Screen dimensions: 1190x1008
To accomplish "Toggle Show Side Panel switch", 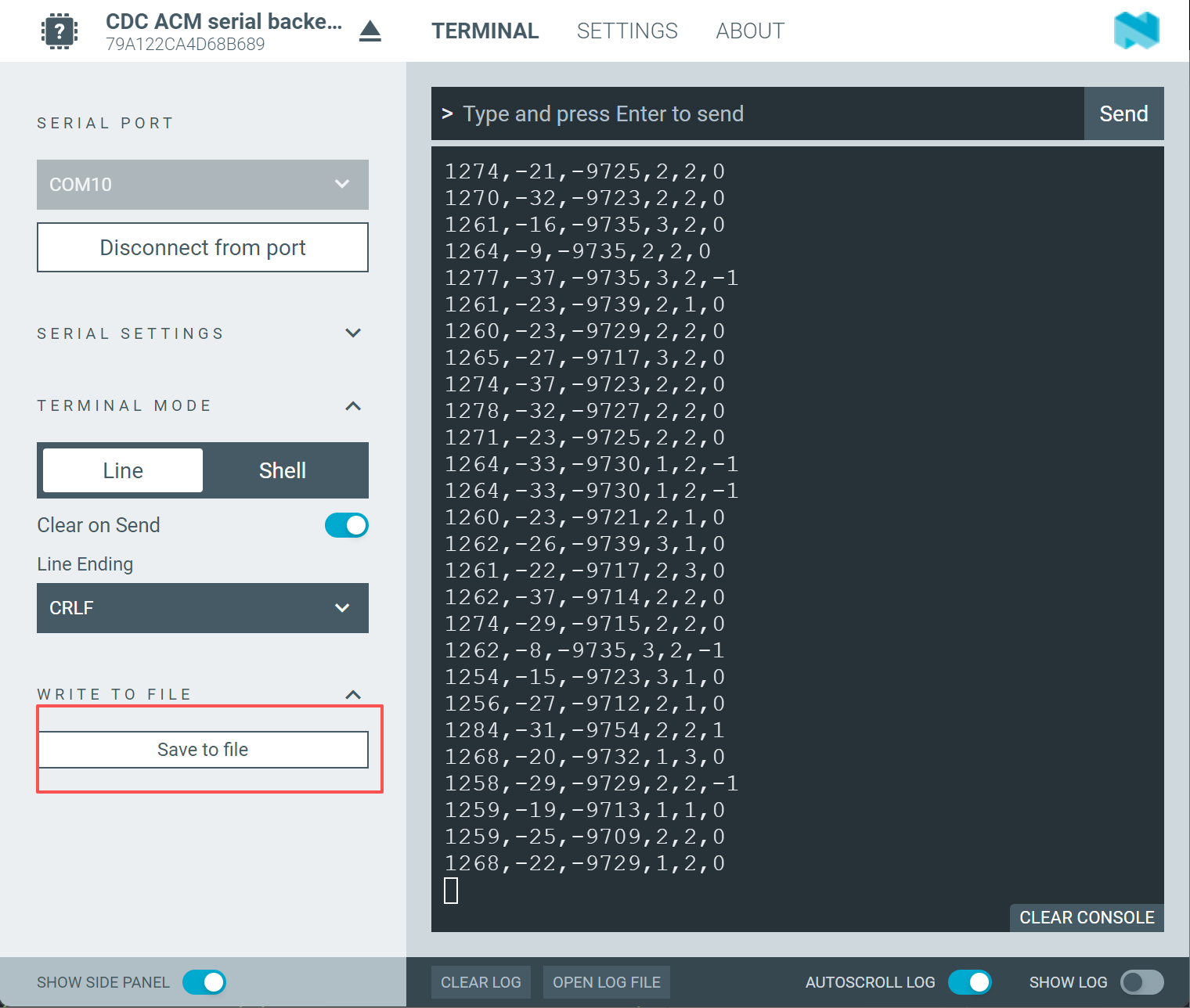I will tap(204, 982).
